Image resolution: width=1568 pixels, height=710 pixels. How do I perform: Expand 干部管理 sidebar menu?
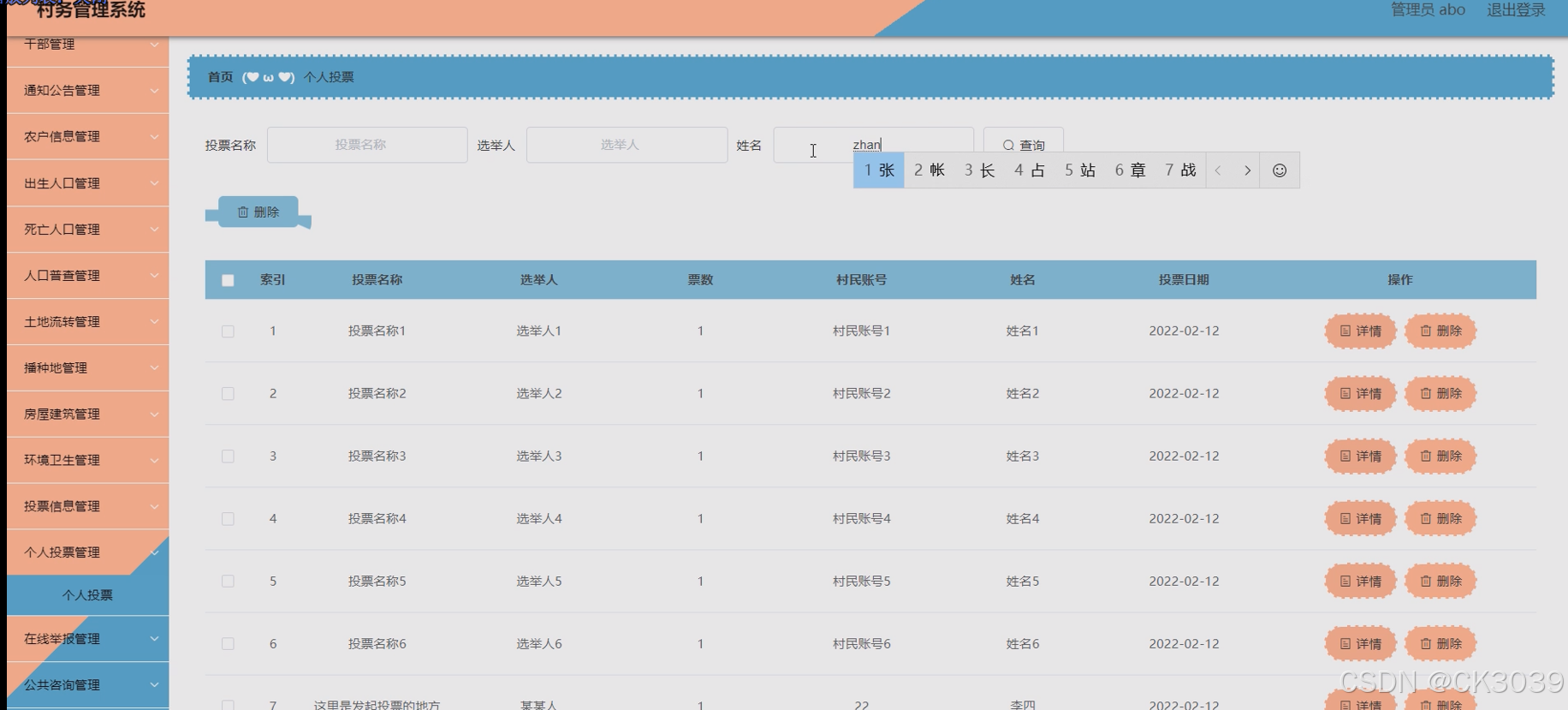(88, 50)
